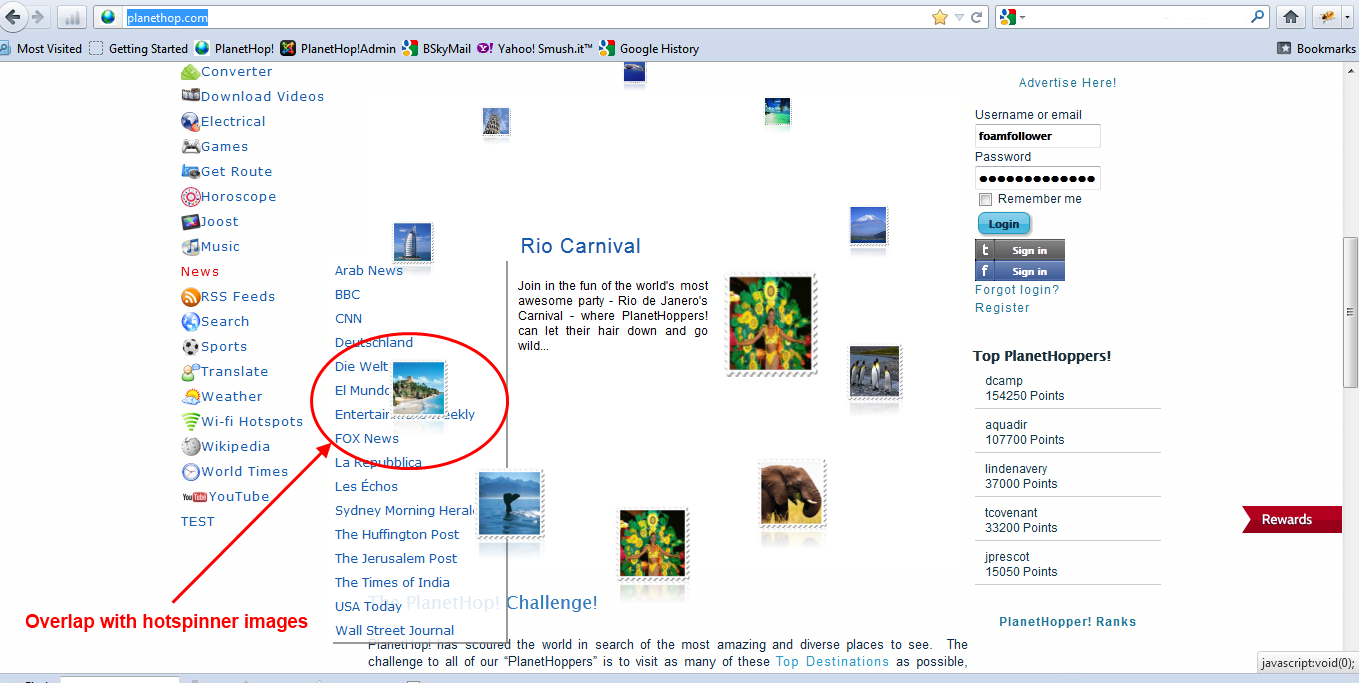Click the page's vertical scrollbar thumb
This screenshot has height=683, width=1359.
[x=1350, y=312]
